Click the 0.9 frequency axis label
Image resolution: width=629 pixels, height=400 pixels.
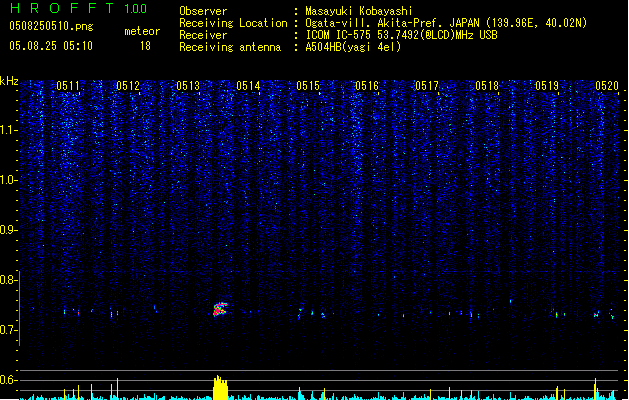[x=9, y=230]
